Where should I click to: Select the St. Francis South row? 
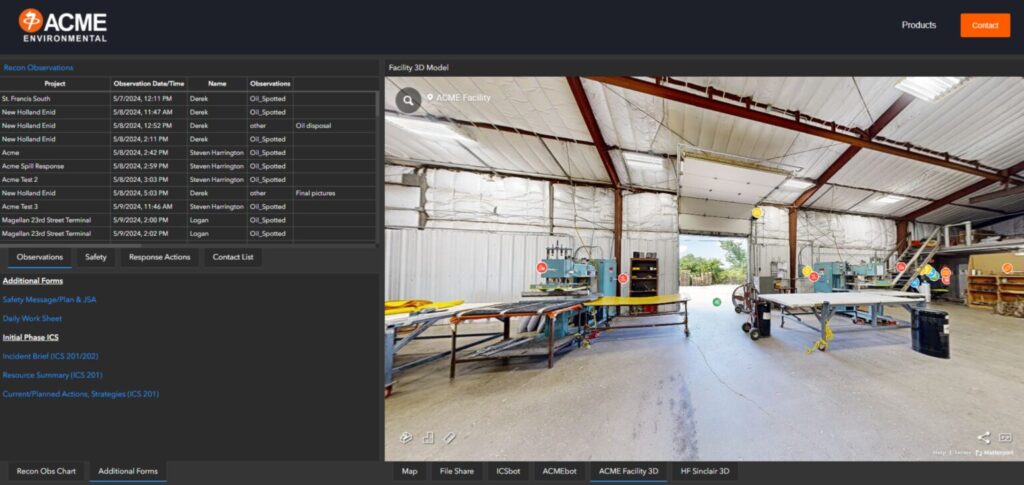pos(188,99)
